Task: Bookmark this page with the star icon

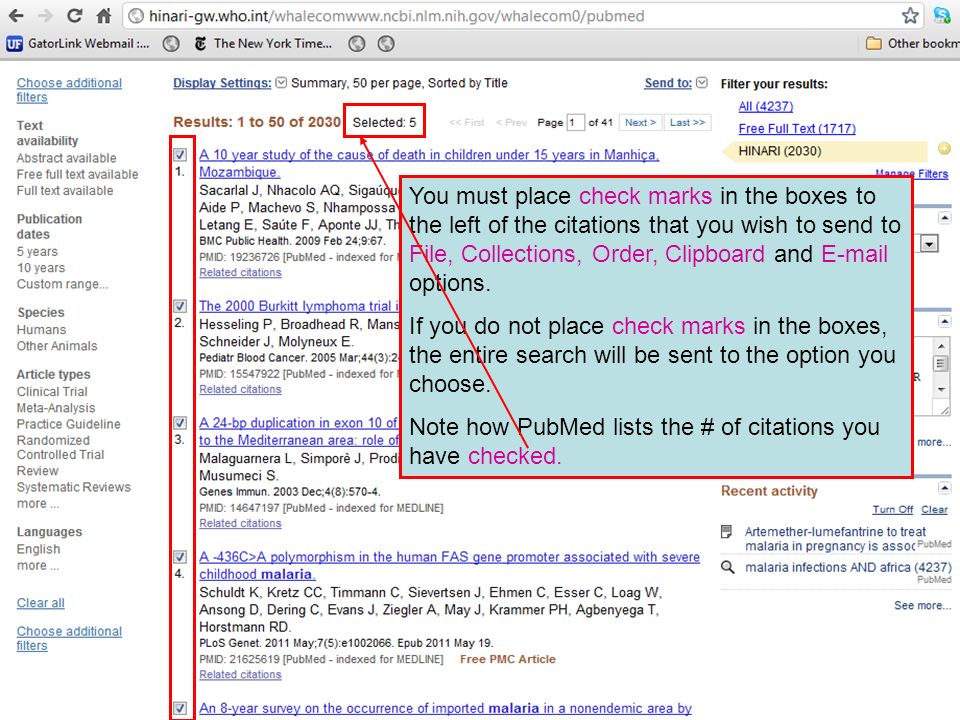Action: (910, 15)
